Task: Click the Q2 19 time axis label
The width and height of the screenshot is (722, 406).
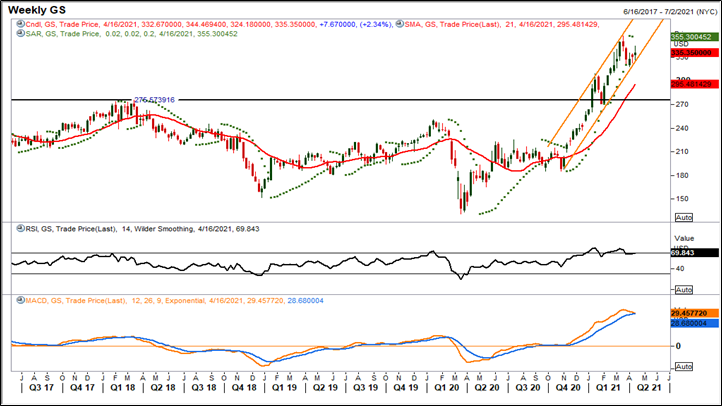Action: point(325,388)
